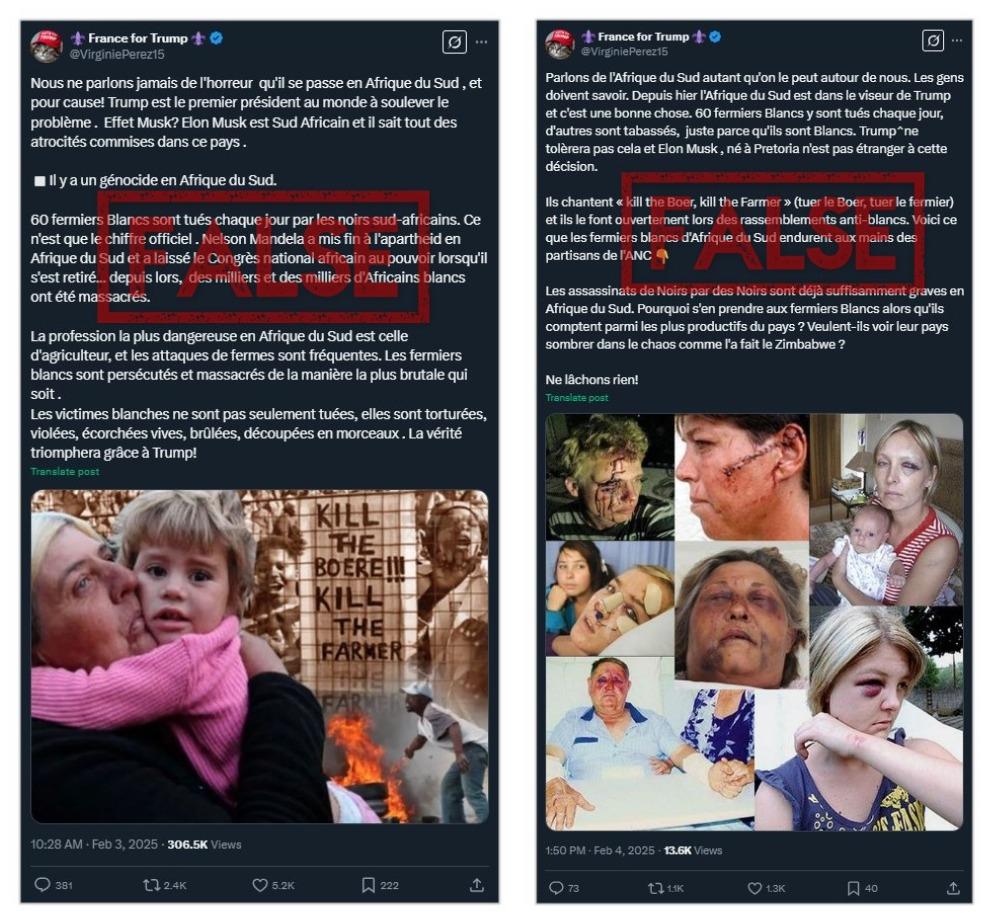This screenshot has width=989, height=923.
Task: Open France for Trump profile avatar on left
Action: tap(47, 45)
